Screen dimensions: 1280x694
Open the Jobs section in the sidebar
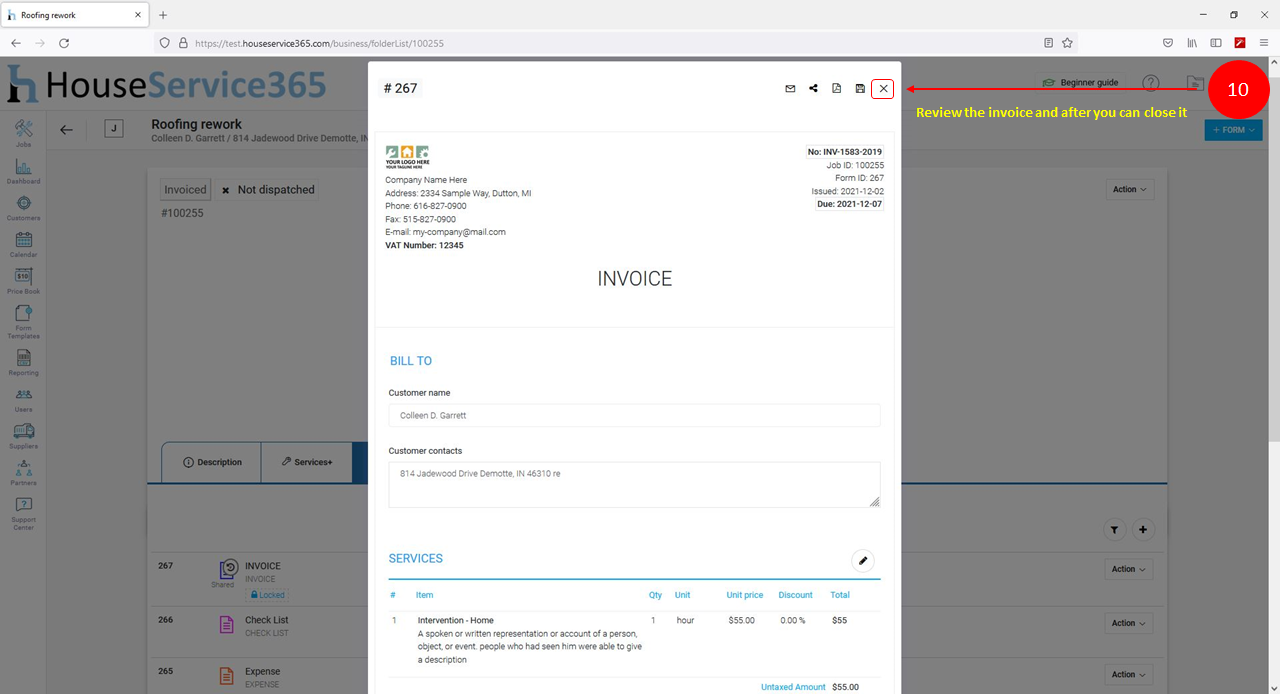point(24,133)
